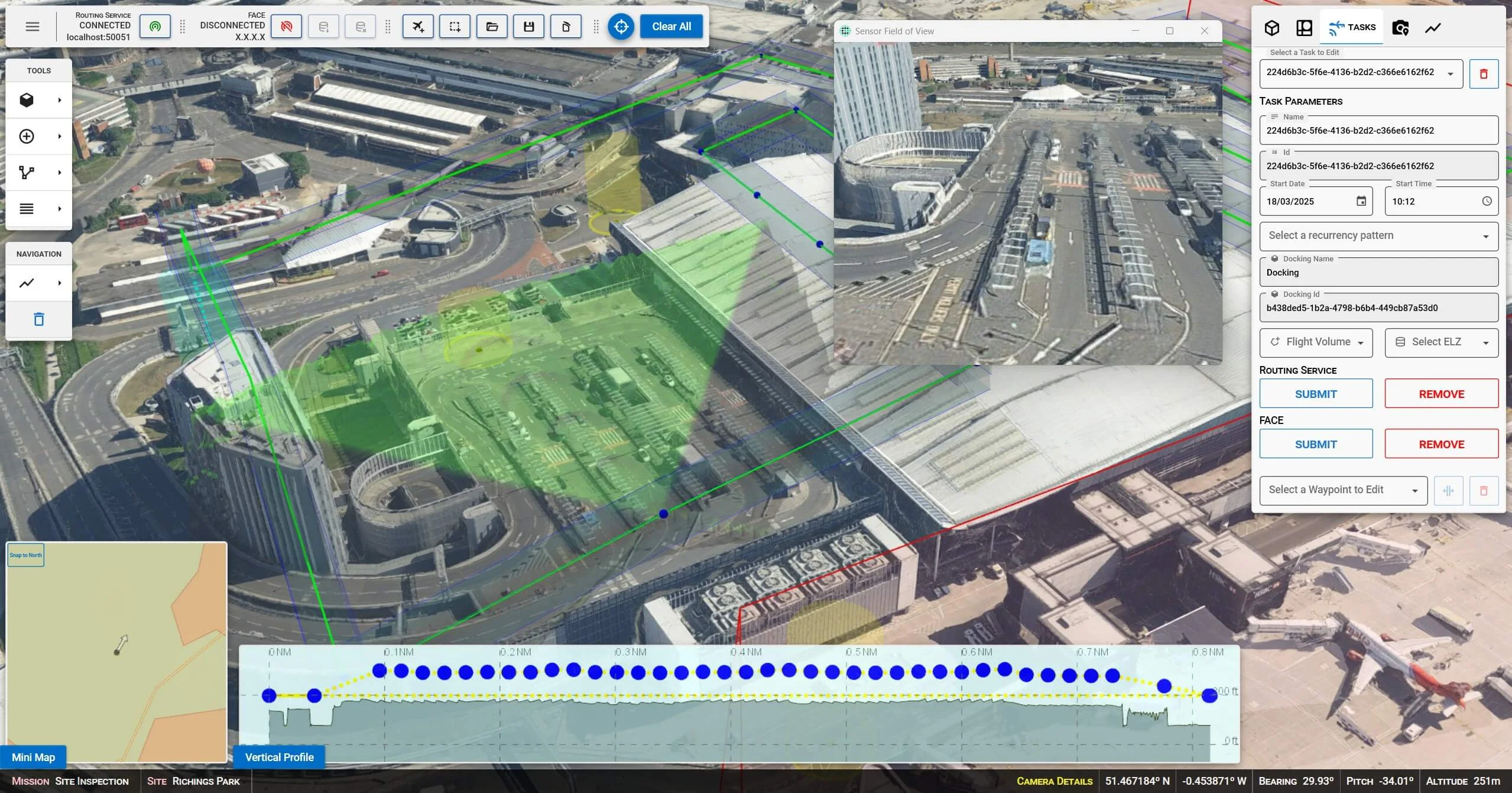Switch to the Tasks tab

tap(1352, 27)
